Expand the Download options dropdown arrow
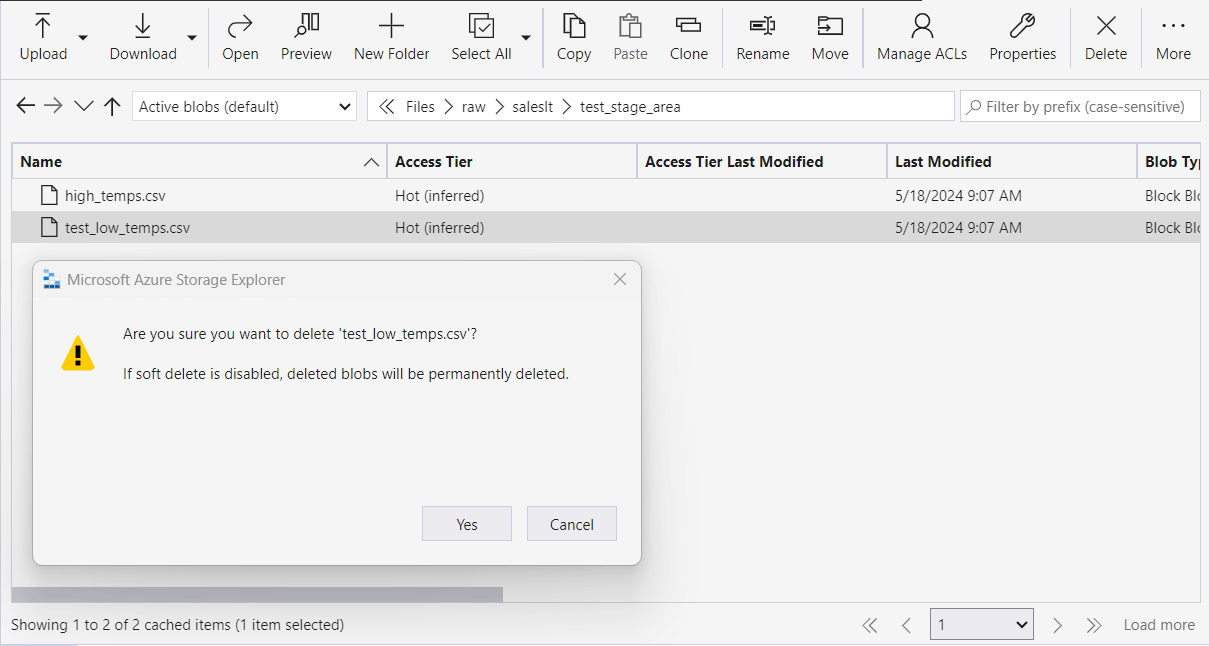This screenshot has width=1209, height=646. pyautogui.click(x=192, y=38)
